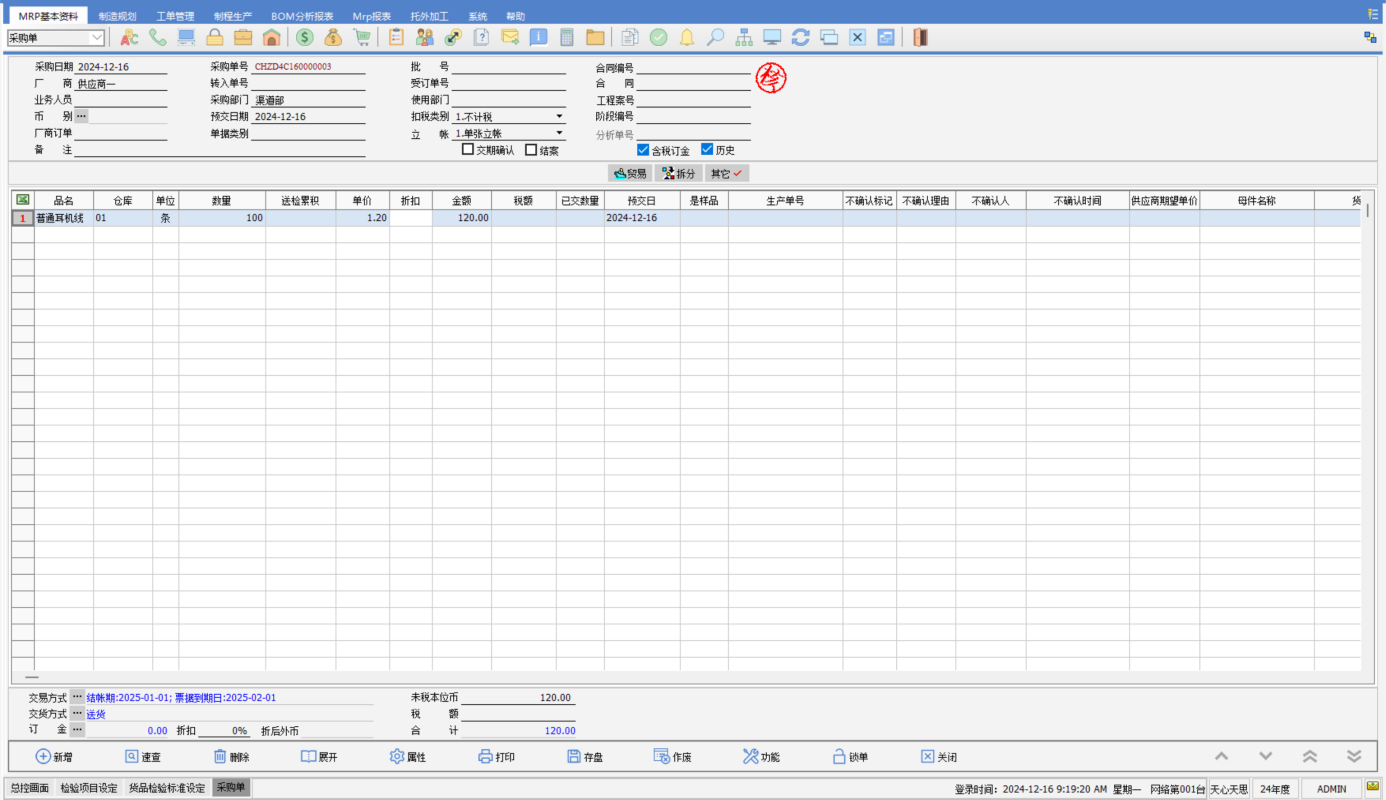The image size is (1386, 800).
Task: Click the vertical scrollbar of the grid
Action: click(1367, 400)
